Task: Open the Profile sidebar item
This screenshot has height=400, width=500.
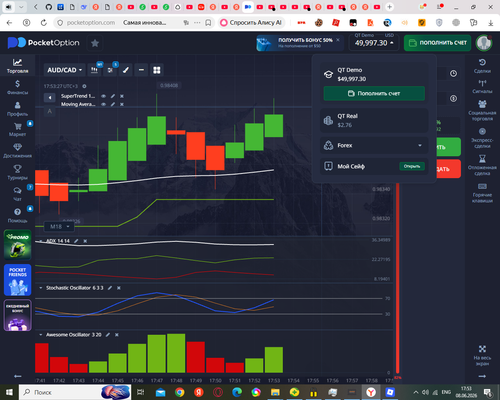Action: (17, 109)
